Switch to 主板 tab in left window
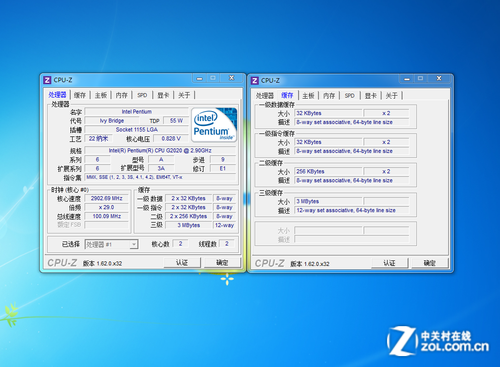The image size is (500, 367). [x=101, y=95]
